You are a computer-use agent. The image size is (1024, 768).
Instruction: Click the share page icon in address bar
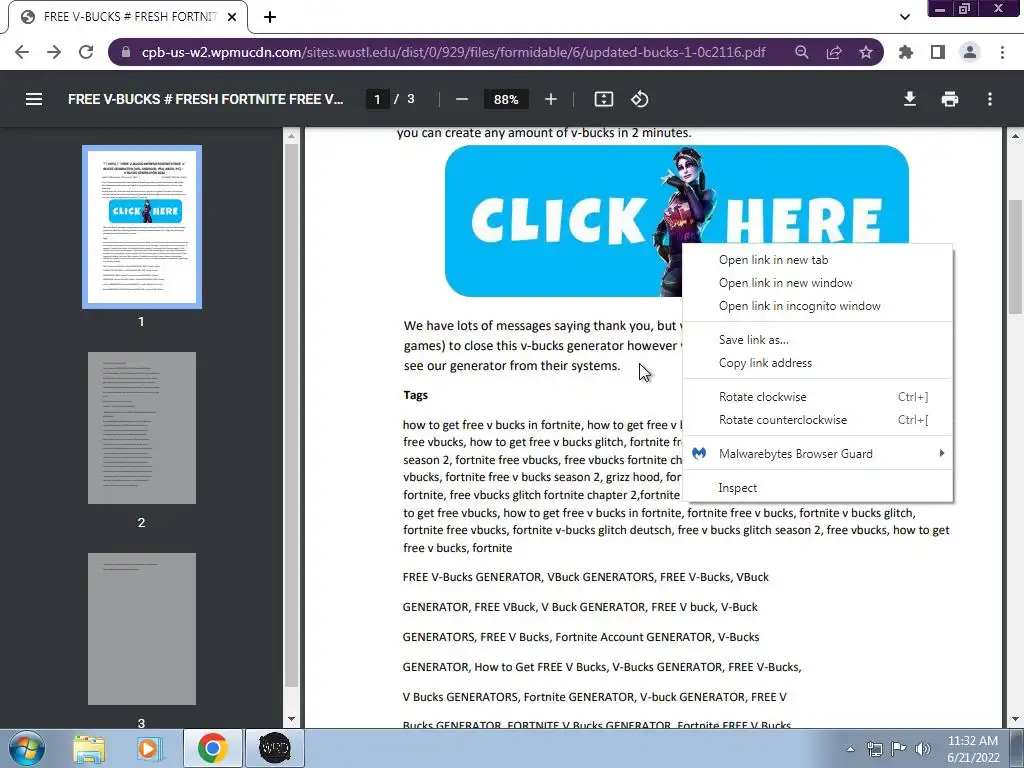pos(834,52)
